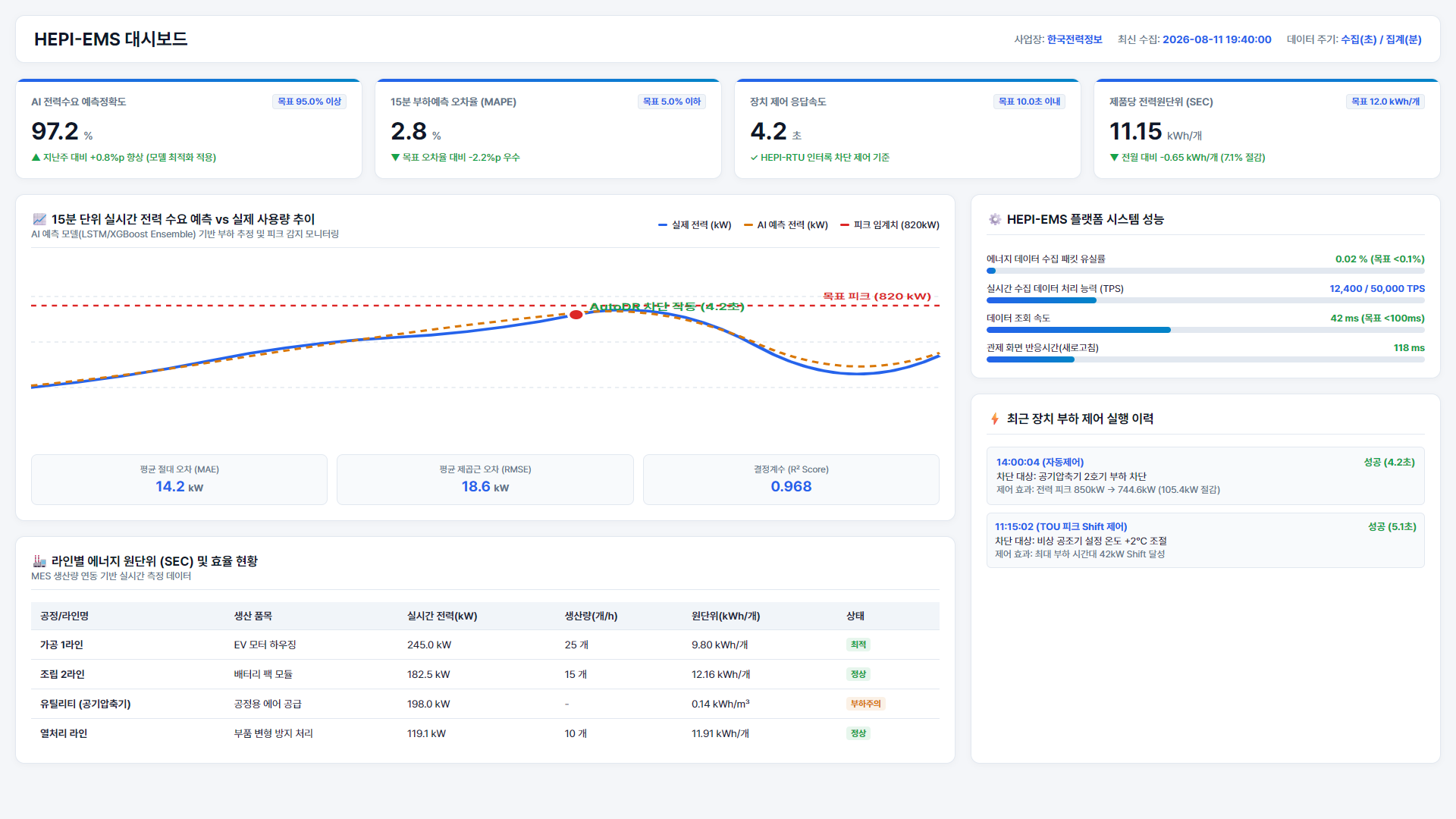This screenshot has width=1456, height=819.
Task: Select the 유틸리티 (공기압축기) row name
Action: (x=86, y=704)
